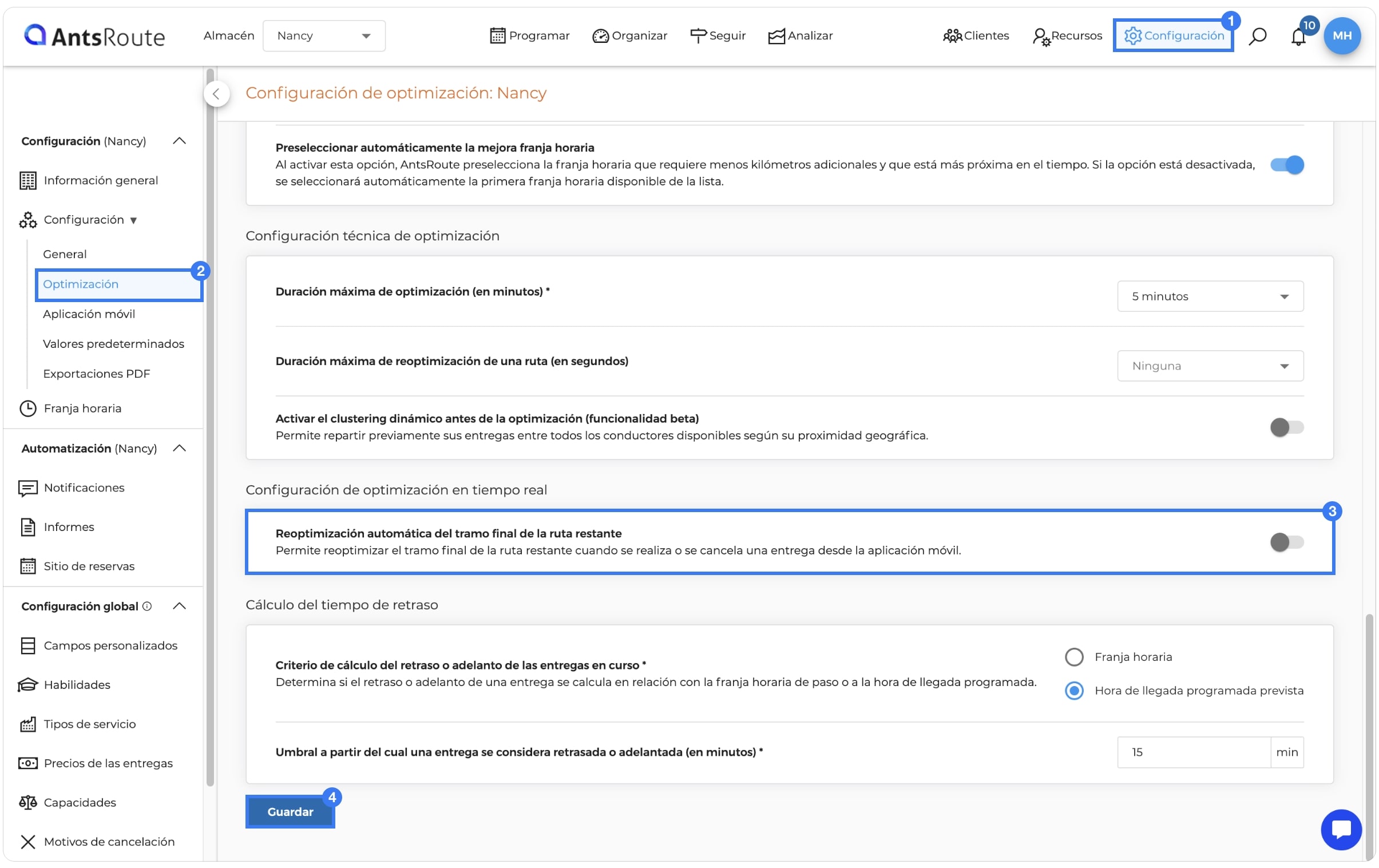Collapse the Automatización (Nancy) section
This screenshot has width=1379, height=868.
coord(179,449)
